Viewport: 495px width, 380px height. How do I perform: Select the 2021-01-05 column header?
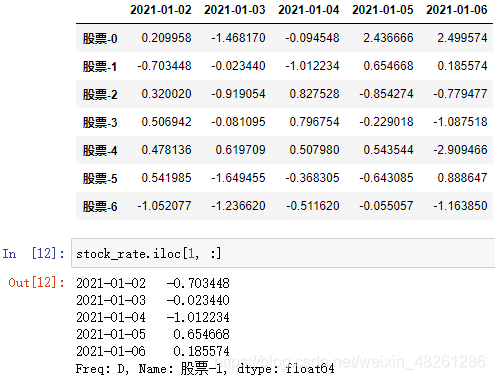point(383,10)
